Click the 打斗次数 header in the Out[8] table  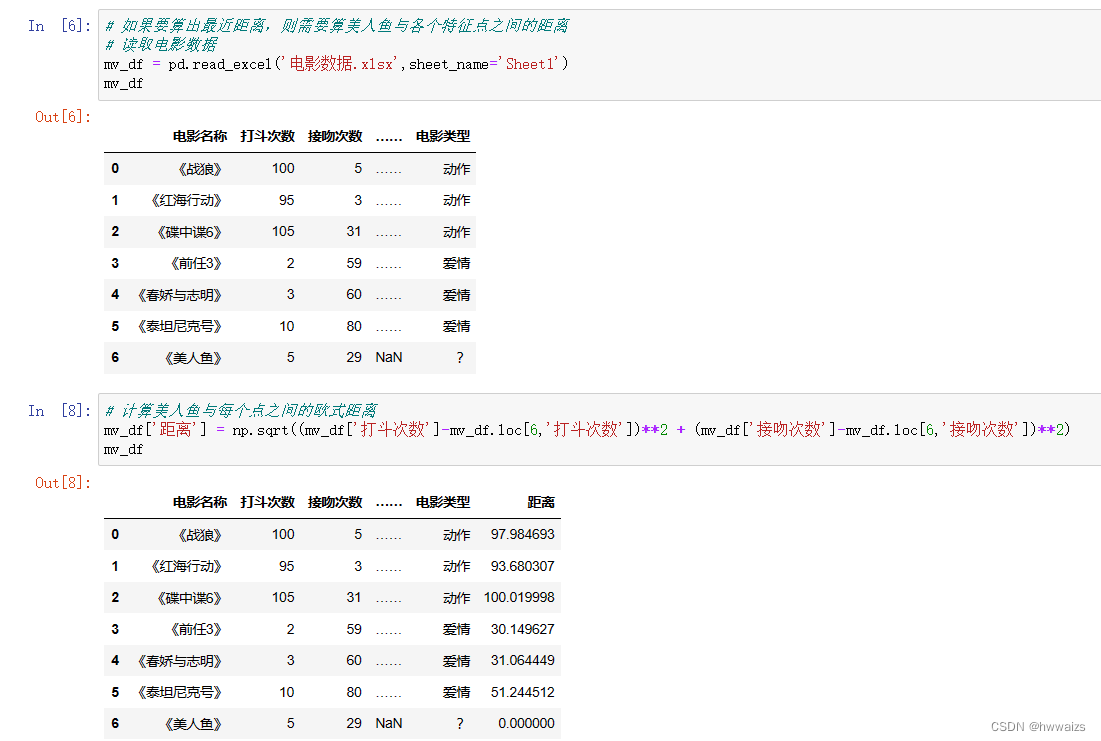[x=267, y=502]
